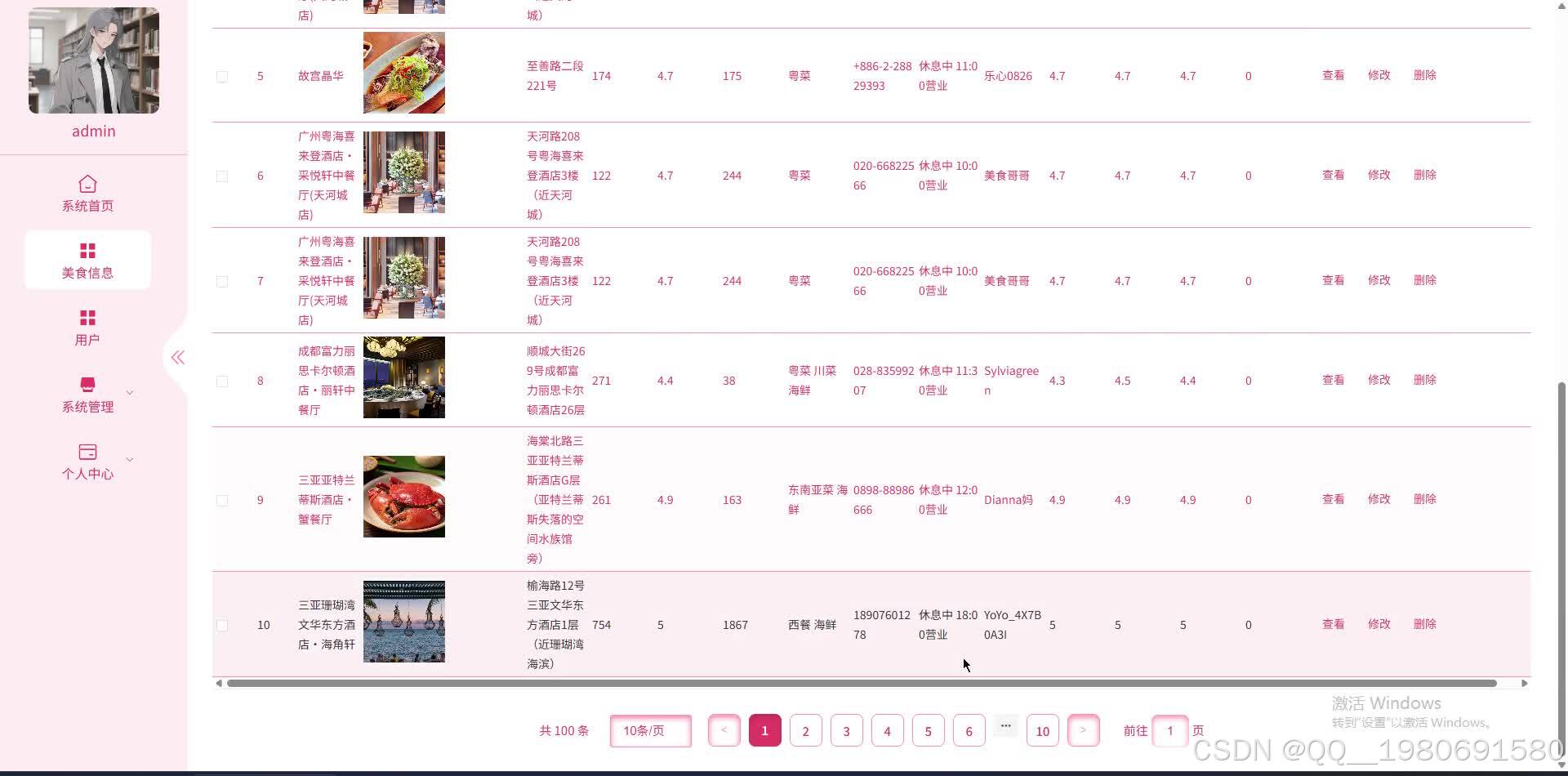Click 查看 for row 7
The image size is (1568, 776).
click(x=1333, y=280)
